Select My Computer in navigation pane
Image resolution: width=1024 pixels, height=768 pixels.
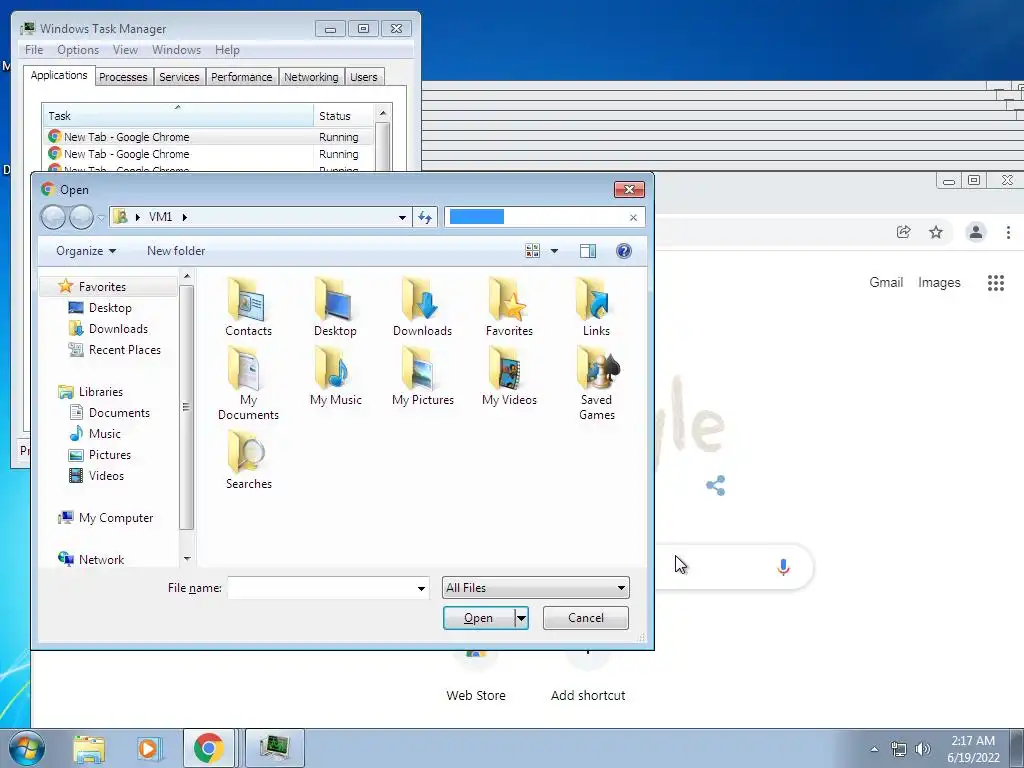pyautogui.click(x=116, y=518)
